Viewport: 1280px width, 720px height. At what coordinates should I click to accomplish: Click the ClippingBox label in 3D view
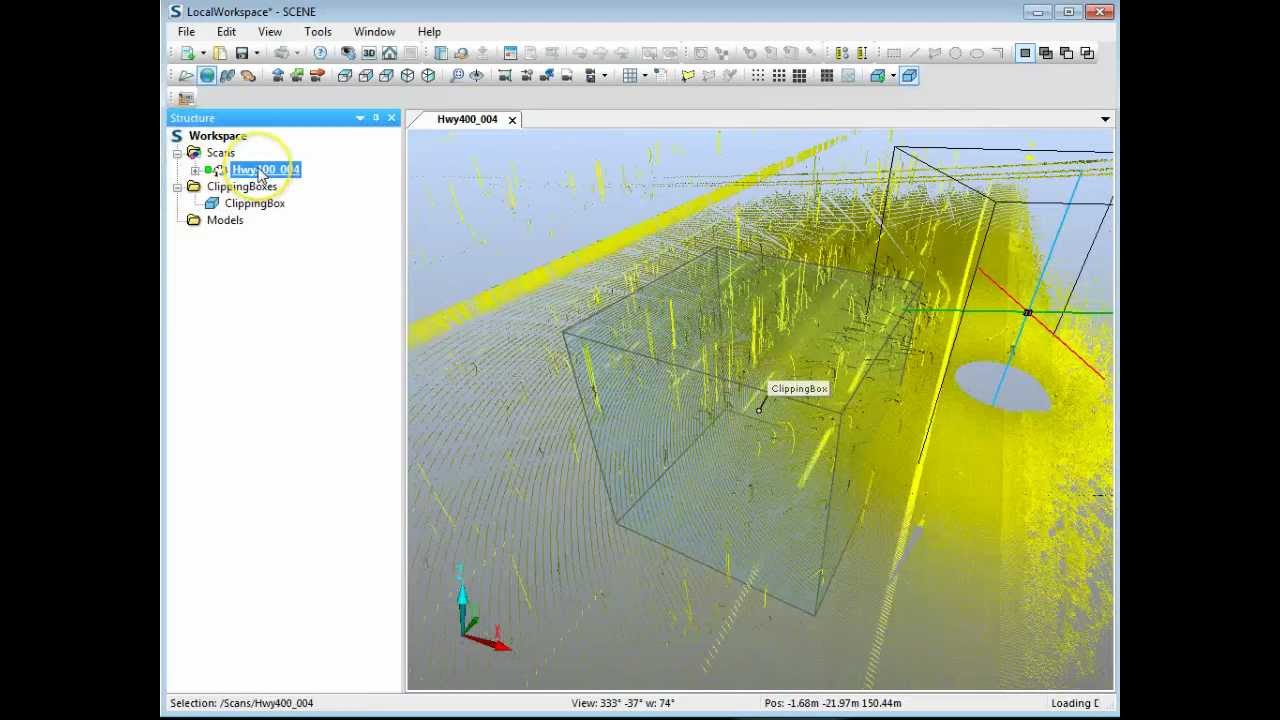pos(799,389)
